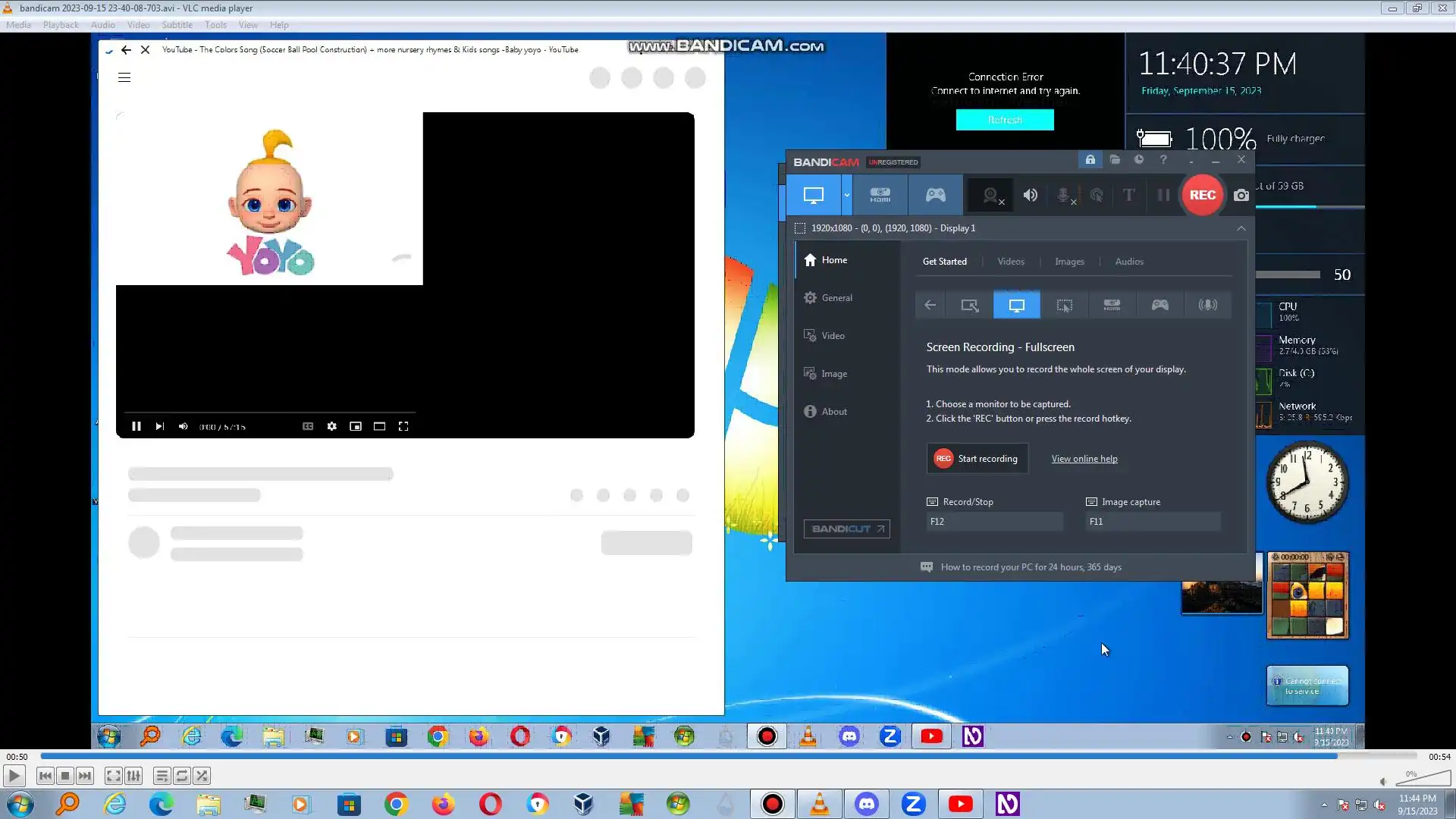
Task: Toggle VLC fullscreen mode
Action: click(x=113, y=776)
